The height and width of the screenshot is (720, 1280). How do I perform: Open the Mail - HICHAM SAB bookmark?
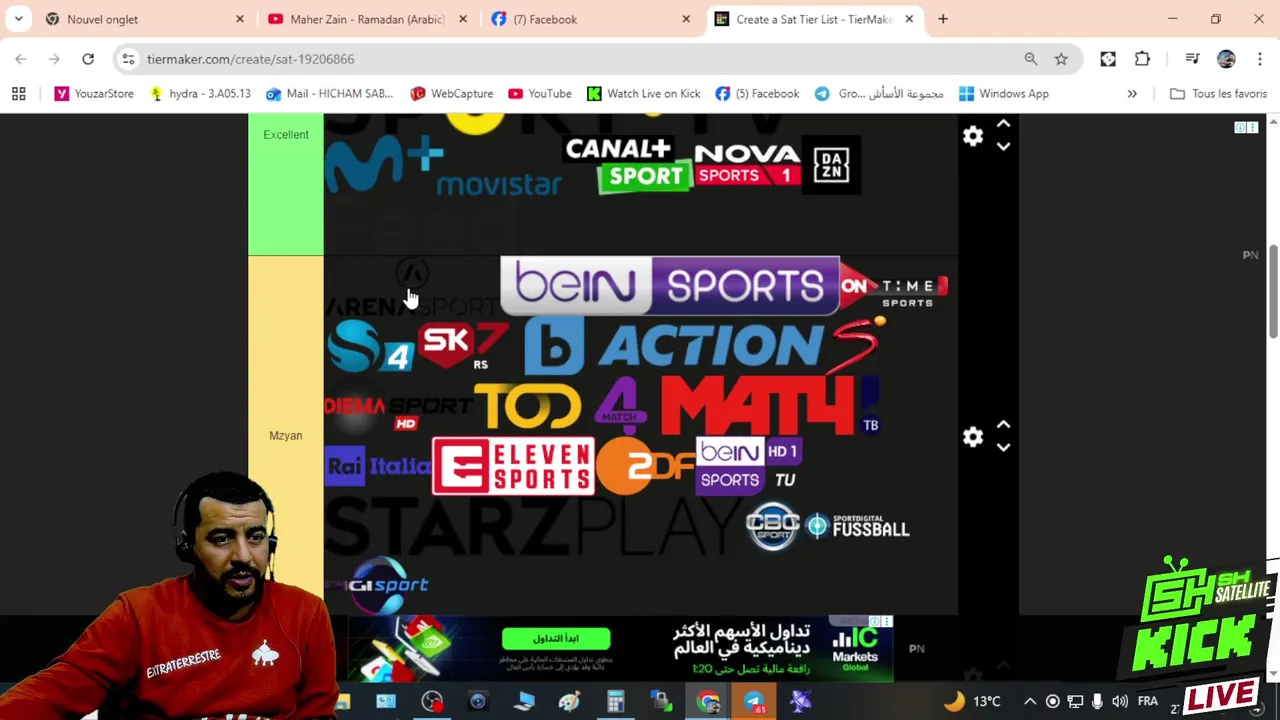[x=329, y=93]
